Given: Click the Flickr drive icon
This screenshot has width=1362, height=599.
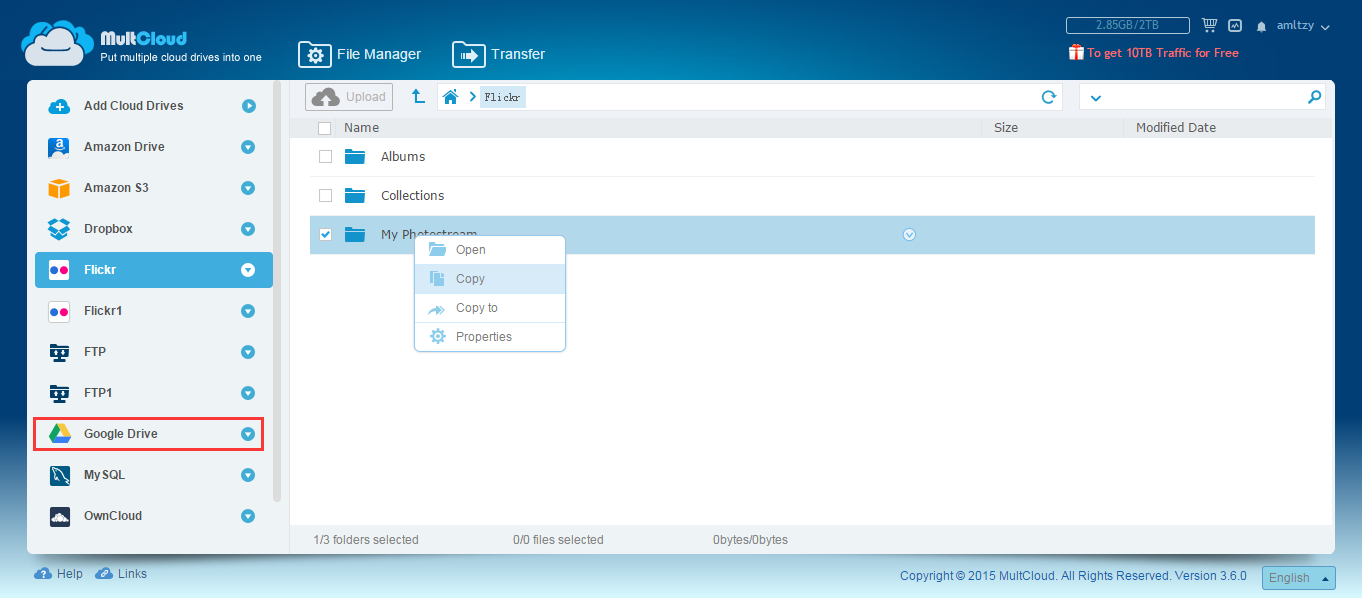Looking at the screenshot, I should (x=59, y=270).
